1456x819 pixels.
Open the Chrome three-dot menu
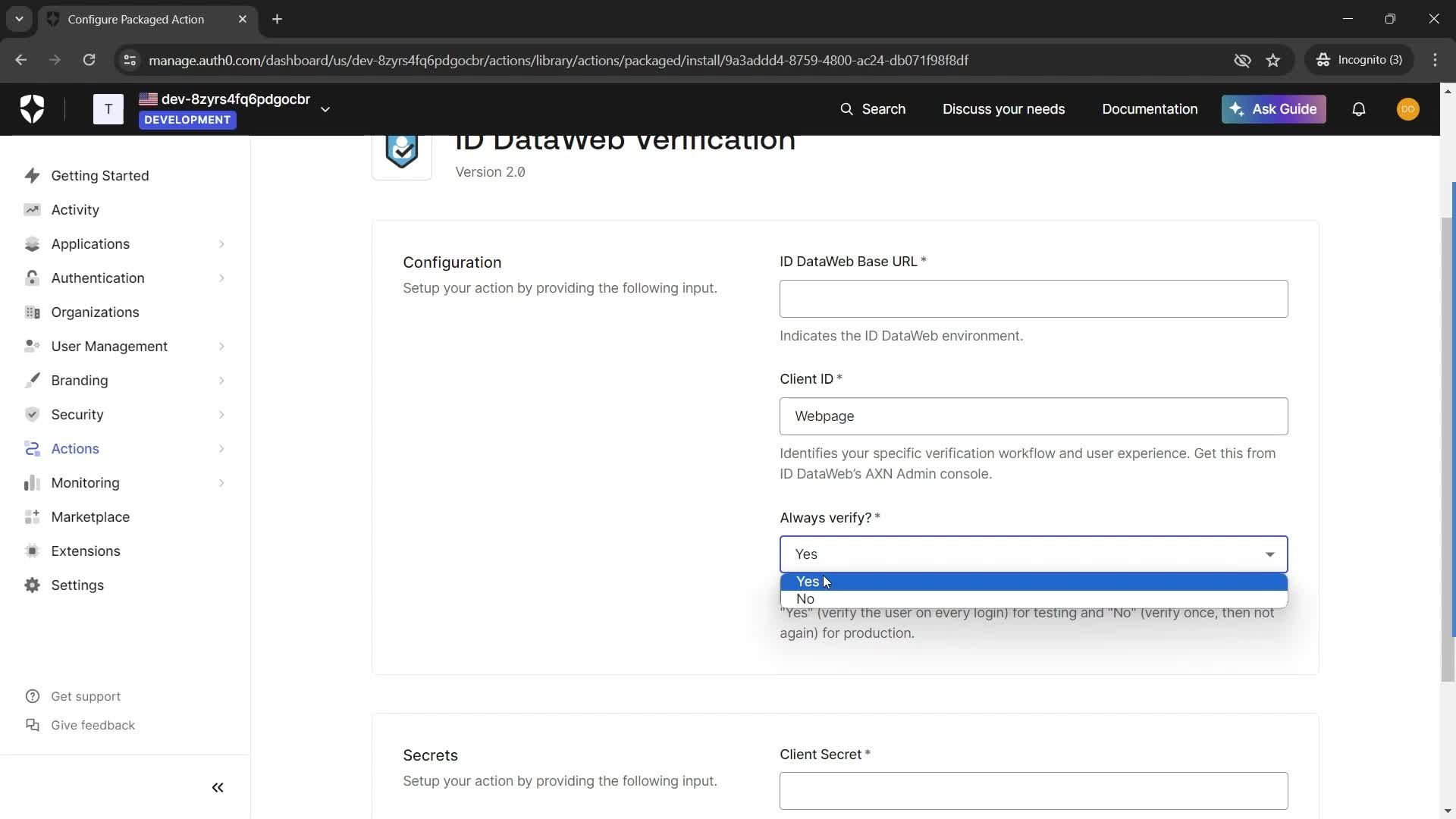click(1435, 60)
